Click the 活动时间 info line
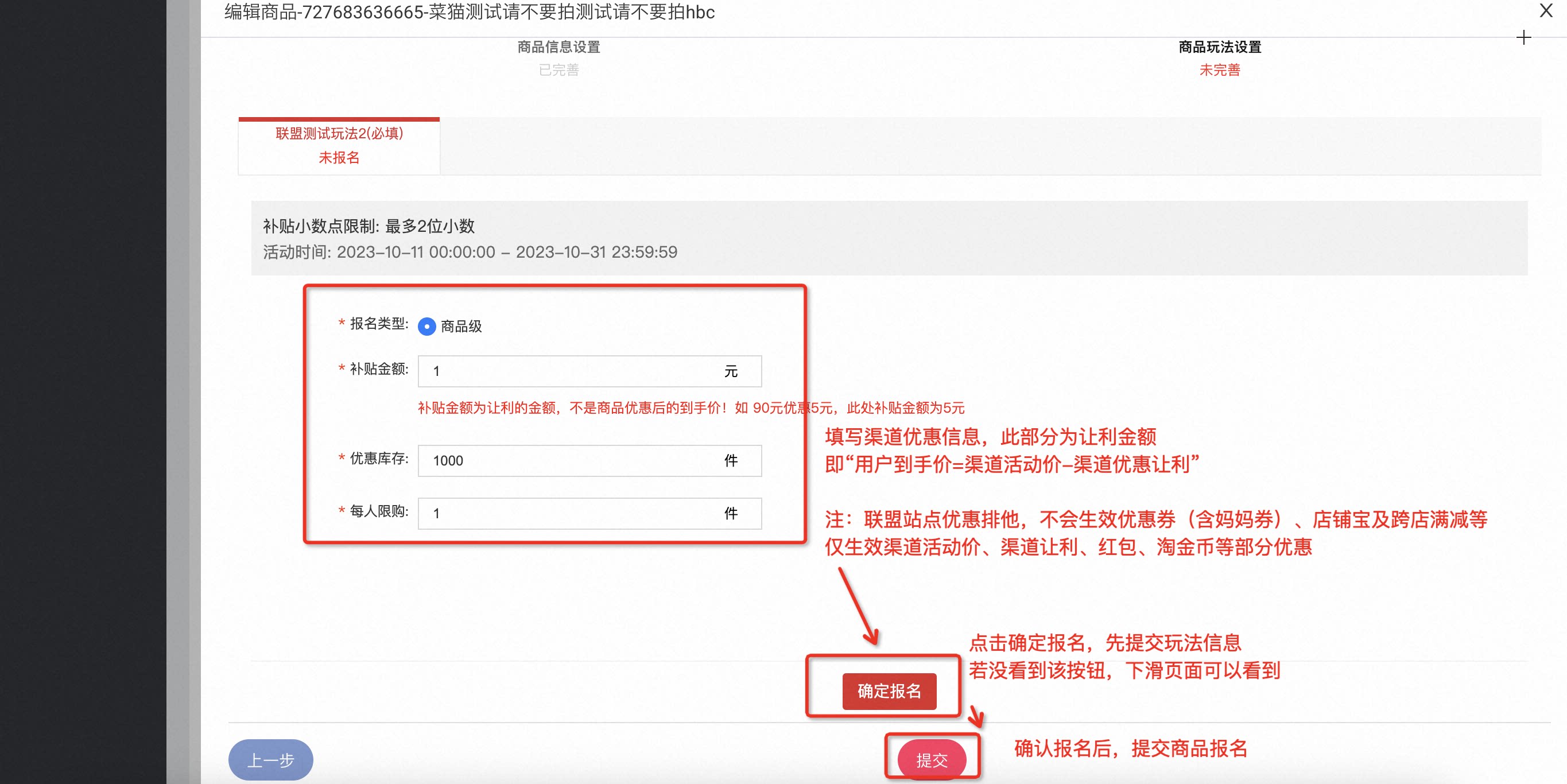This screenshot has width=1567, height=784. tap(470, 252)
